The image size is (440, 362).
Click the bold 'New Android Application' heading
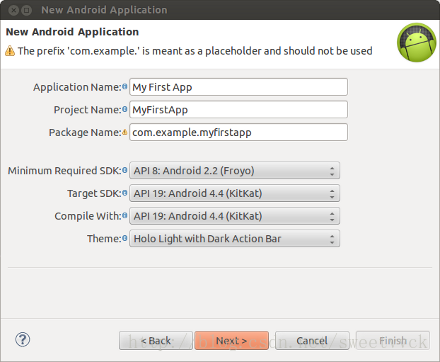tap(72, 32)
